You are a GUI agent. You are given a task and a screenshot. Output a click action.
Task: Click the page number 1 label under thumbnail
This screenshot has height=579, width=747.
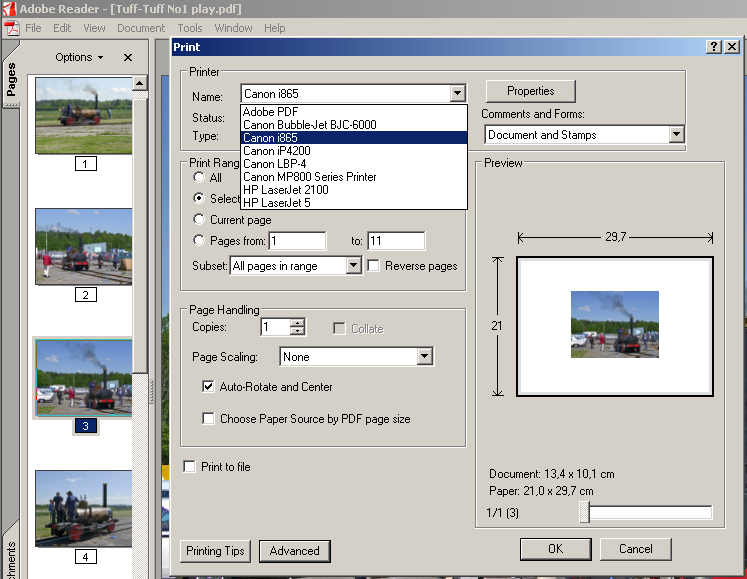point(86,164)
